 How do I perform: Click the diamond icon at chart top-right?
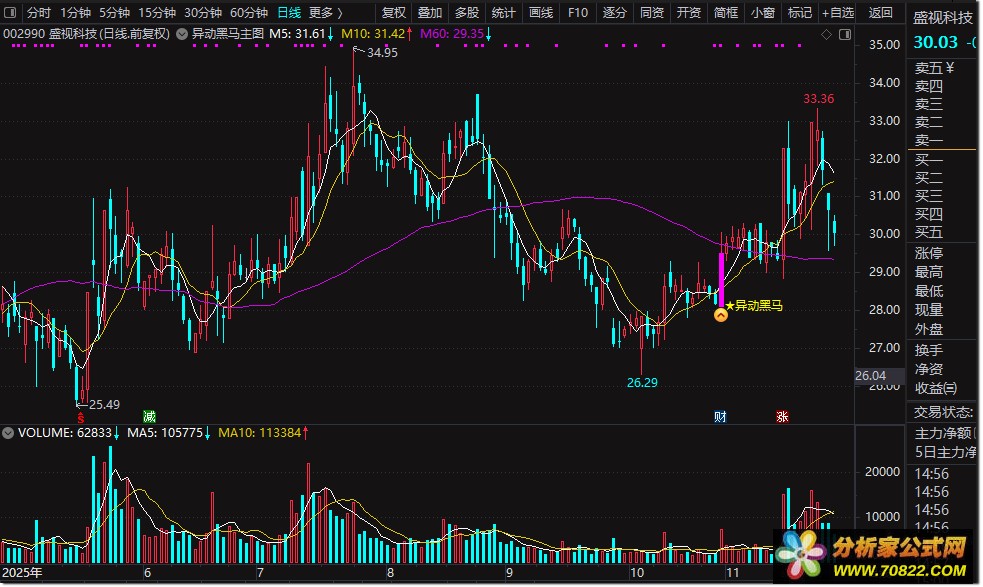826,34
